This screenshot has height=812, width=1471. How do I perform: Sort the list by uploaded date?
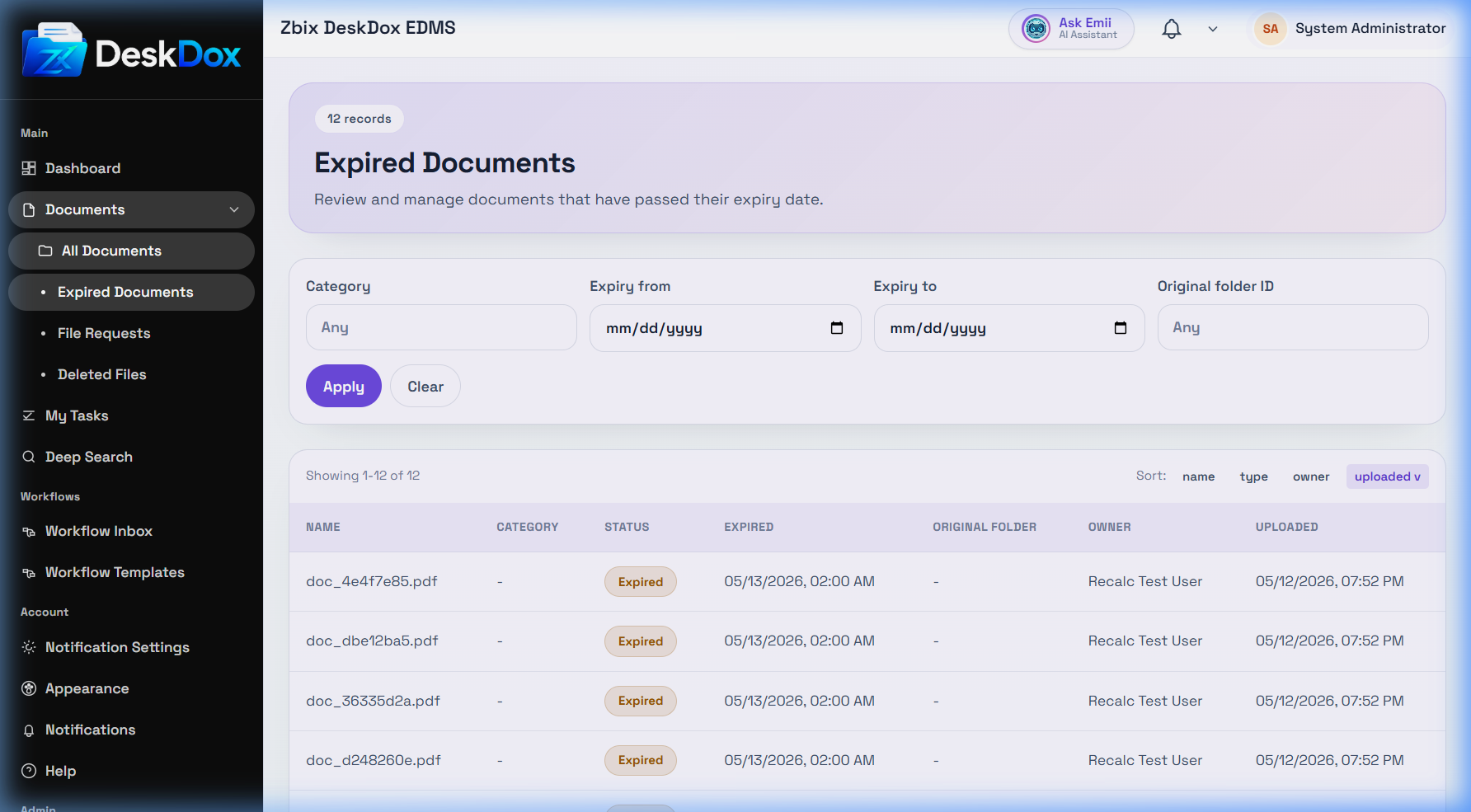[x=1387, y=476]
